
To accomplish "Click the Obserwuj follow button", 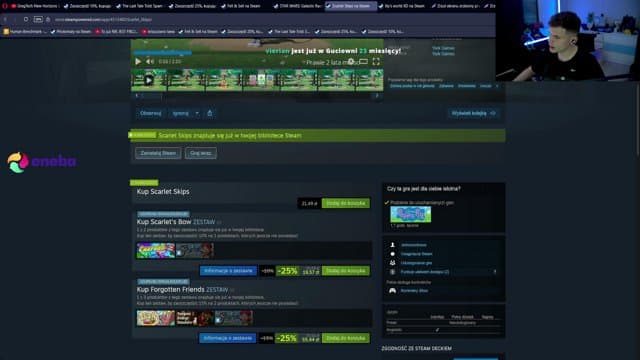I will (x=151, y=113).
